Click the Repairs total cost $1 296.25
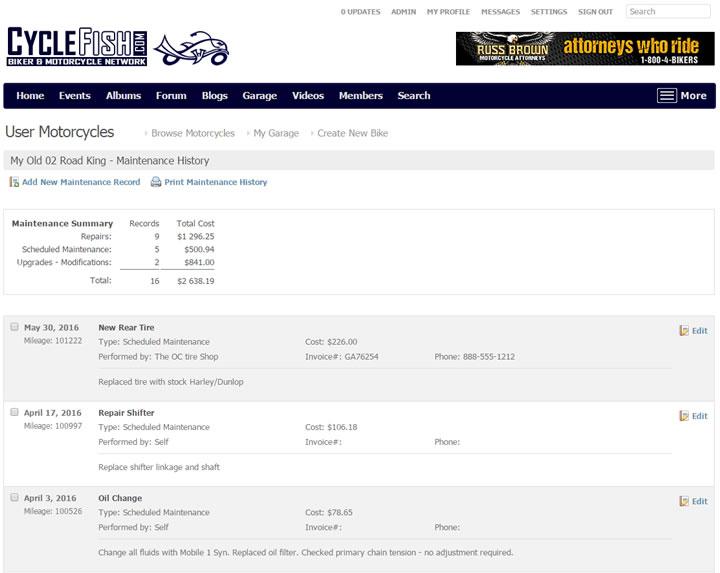The height and width of the screenshot is (573, 720). [x=196, y=236]
